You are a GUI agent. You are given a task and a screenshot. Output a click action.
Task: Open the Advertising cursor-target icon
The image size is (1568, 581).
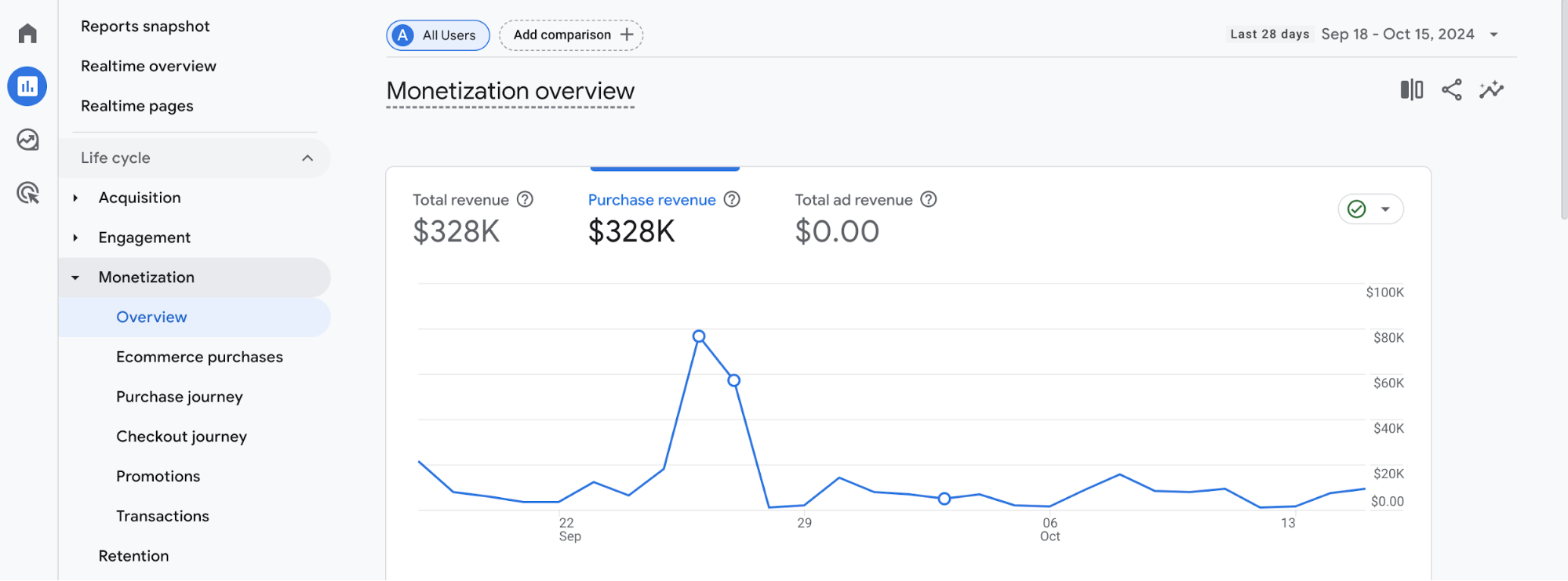tap(27, 193)
